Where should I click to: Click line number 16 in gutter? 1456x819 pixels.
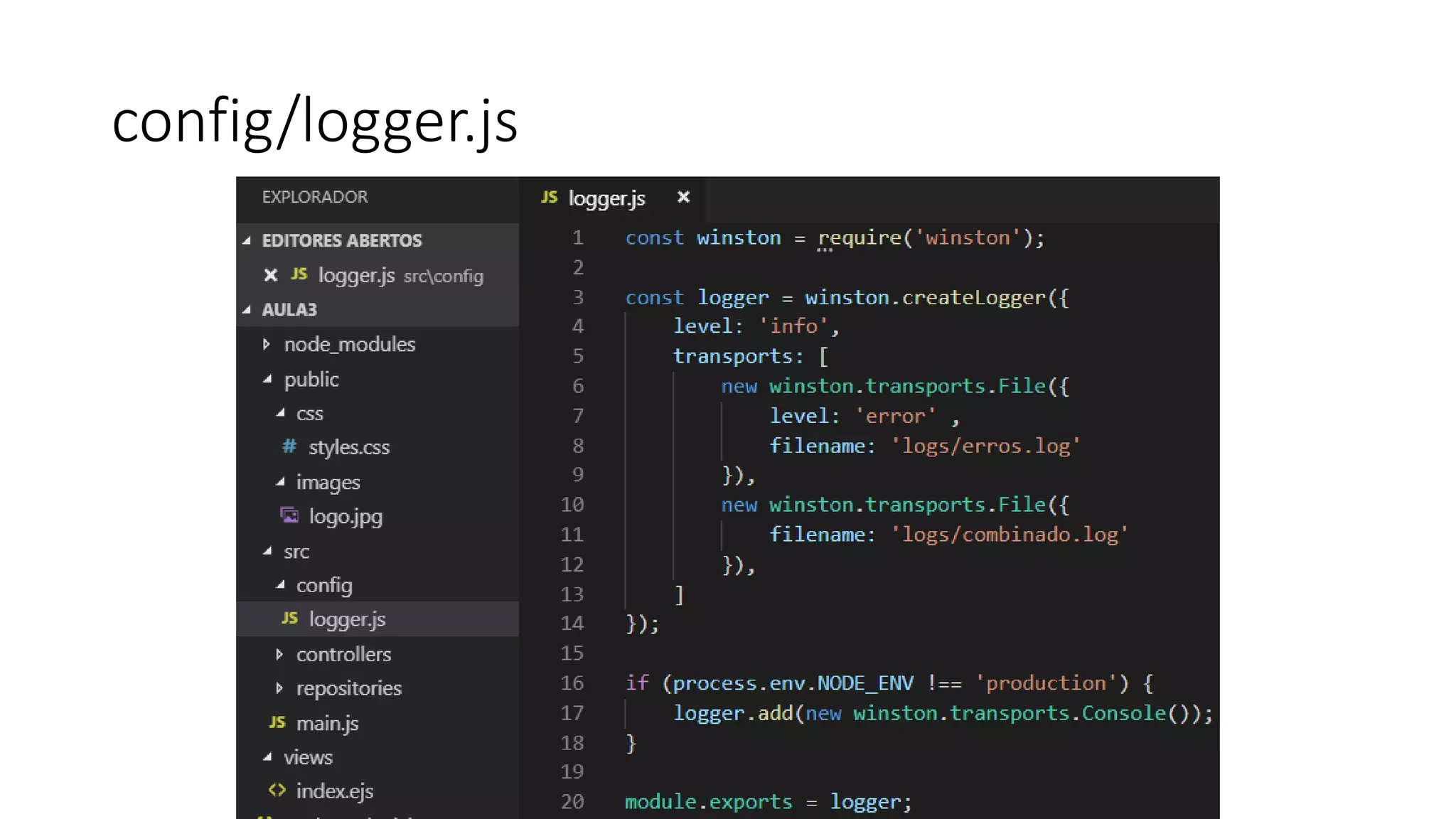572,683
